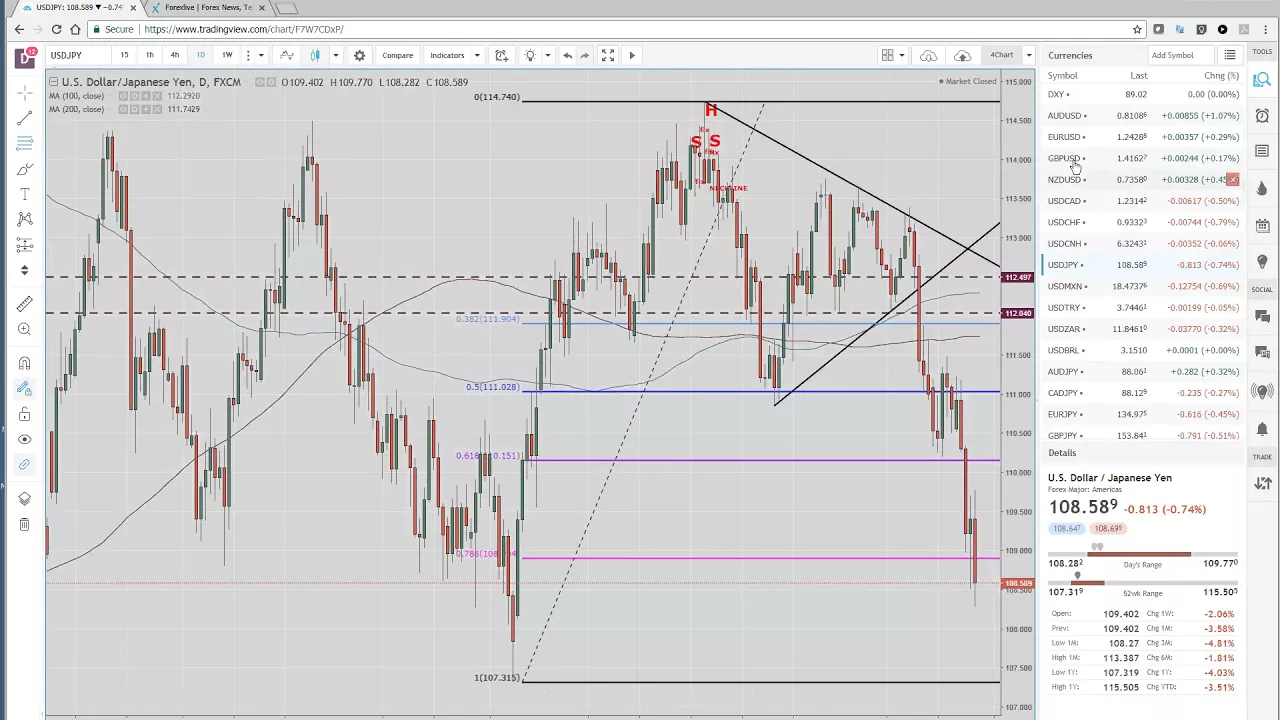Screen dimensions: 1280x720
Task: Switch to 4h timeframe
Action: click(x=175, y=55)
